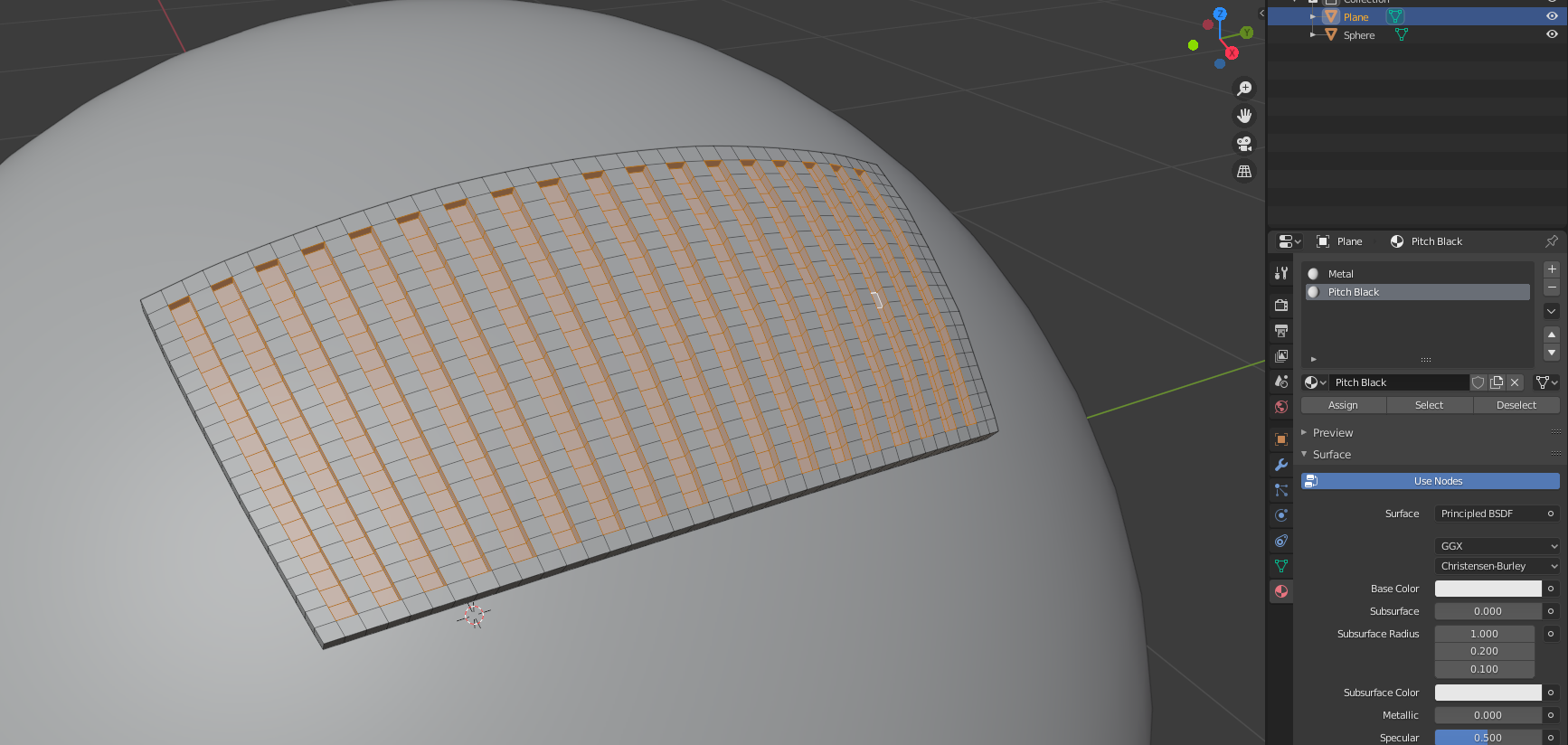
Task: Select the Plane row in outliner
Action: (x=1417, y=16)
